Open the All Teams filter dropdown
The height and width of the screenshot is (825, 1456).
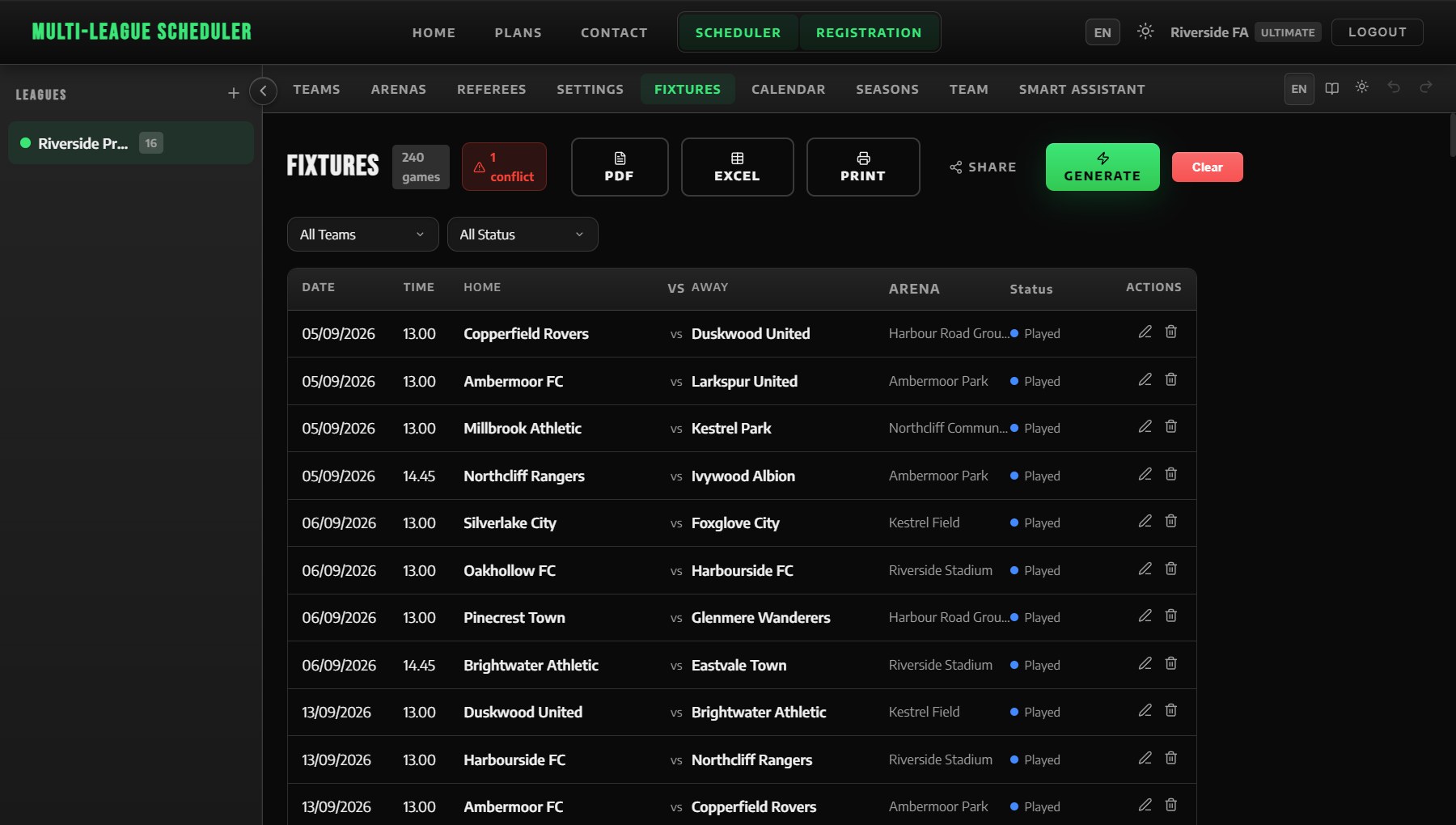point(362,235)
